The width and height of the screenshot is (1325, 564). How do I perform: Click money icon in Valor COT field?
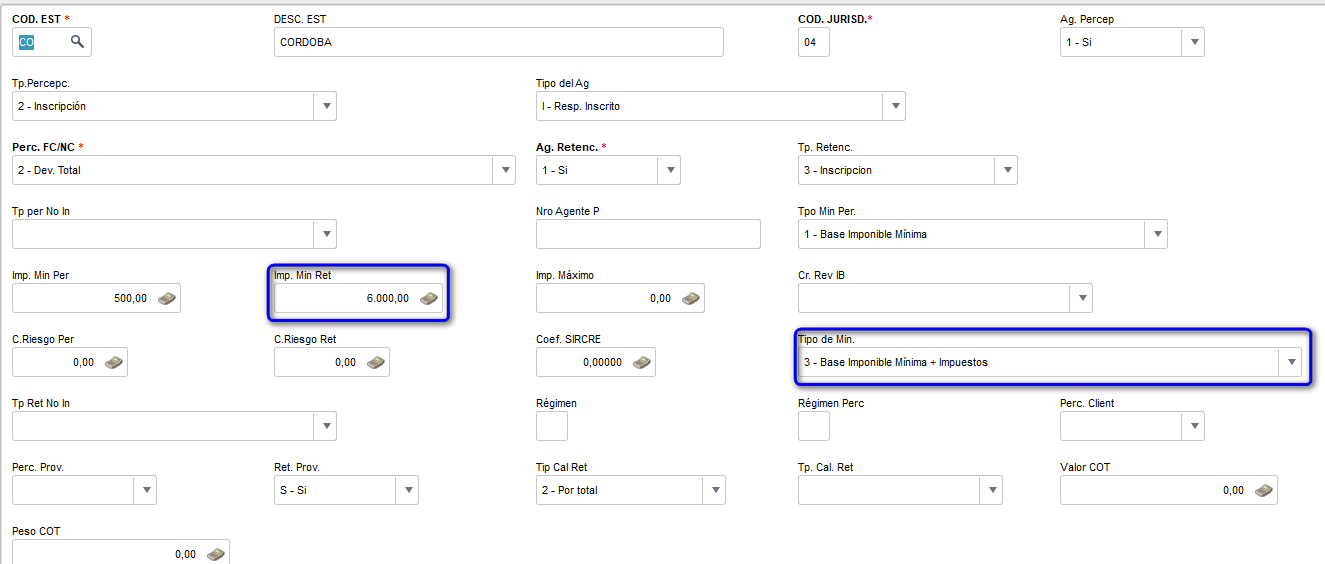(1265, 490)
